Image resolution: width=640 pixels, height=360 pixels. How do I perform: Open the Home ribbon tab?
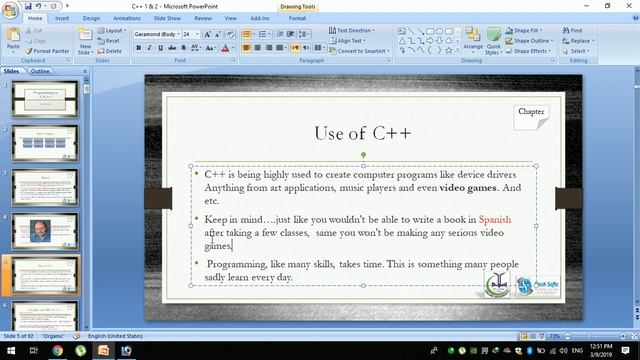(x=35, y=18)
